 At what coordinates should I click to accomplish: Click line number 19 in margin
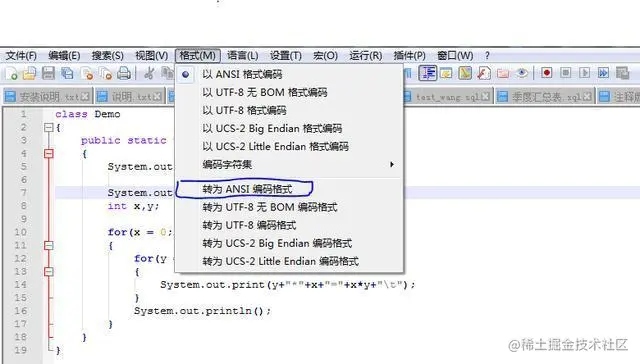20,350
